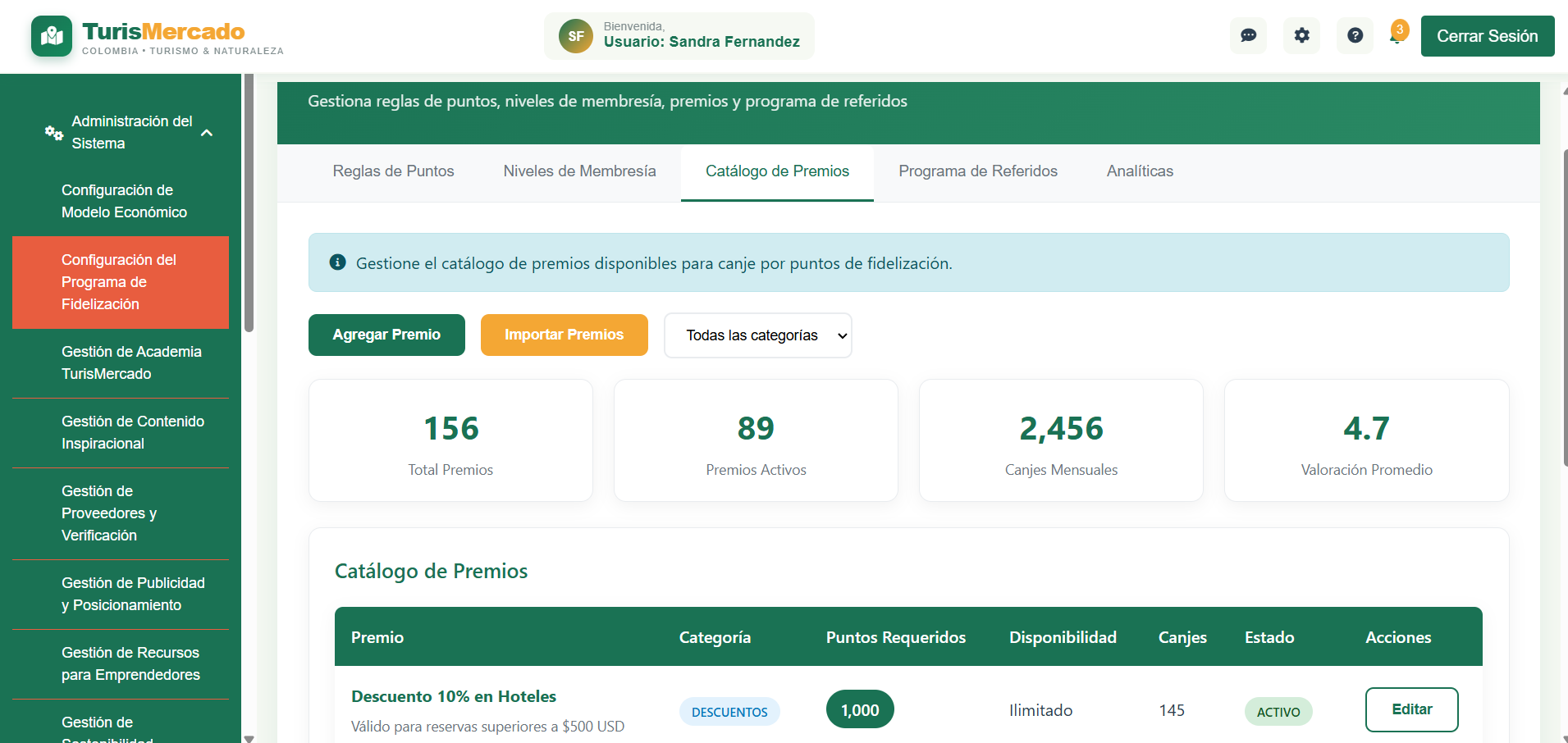
Task: Collapse the Administración del Sistema section
Action: pos(207,131)
